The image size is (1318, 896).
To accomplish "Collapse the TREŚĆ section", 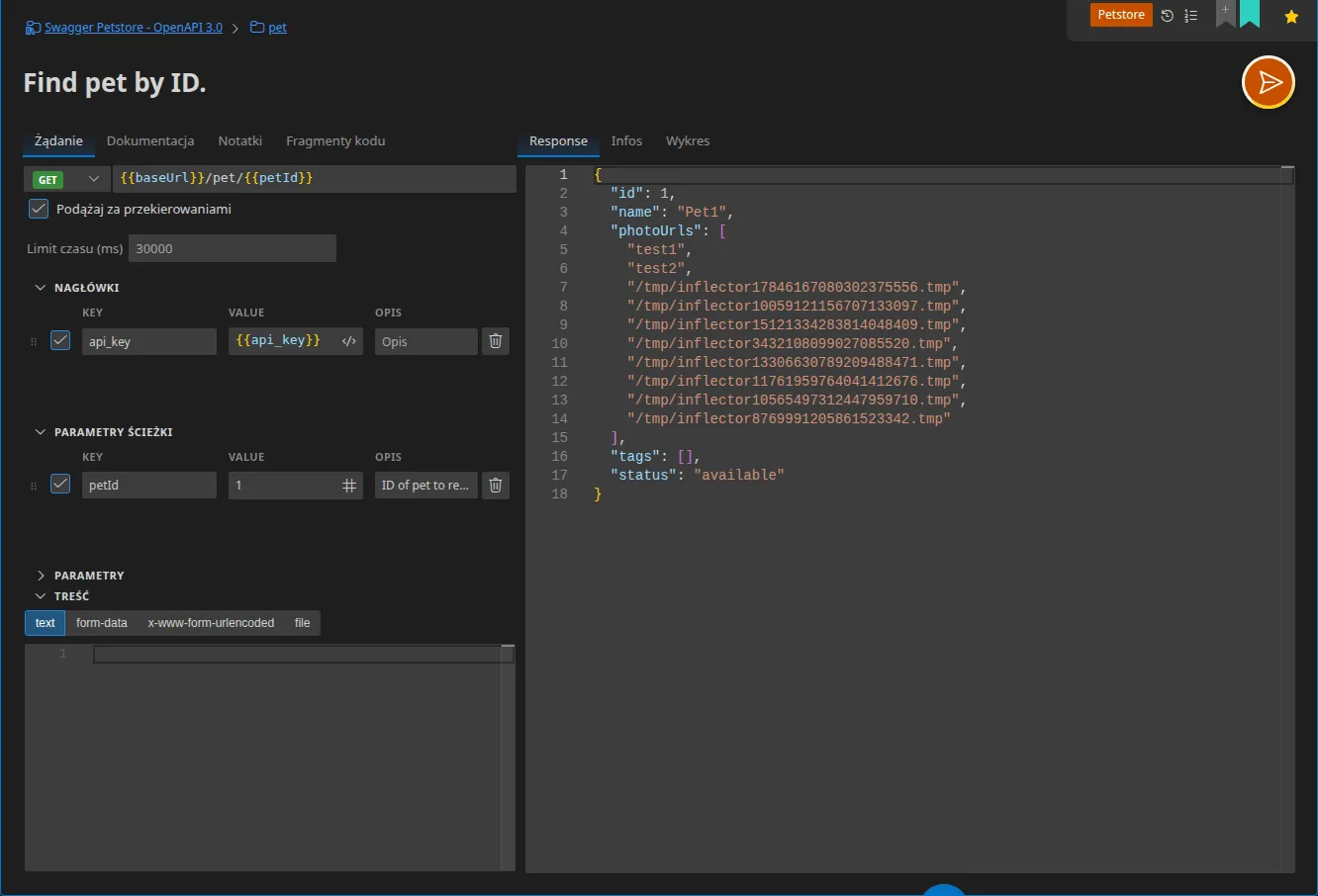I will click(41, 596).
